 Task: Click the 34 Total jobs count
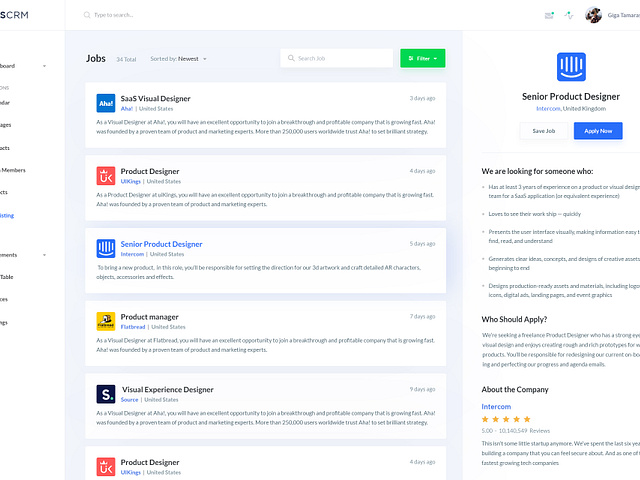coord(126,59)
